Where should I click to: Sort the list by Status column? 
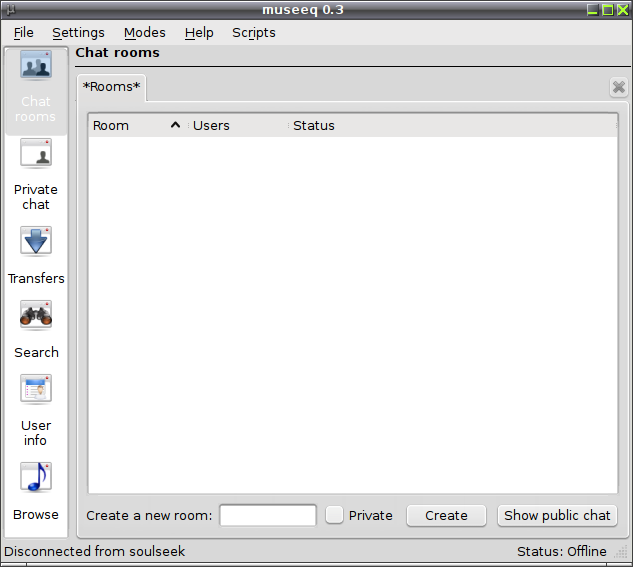(453, 126)
